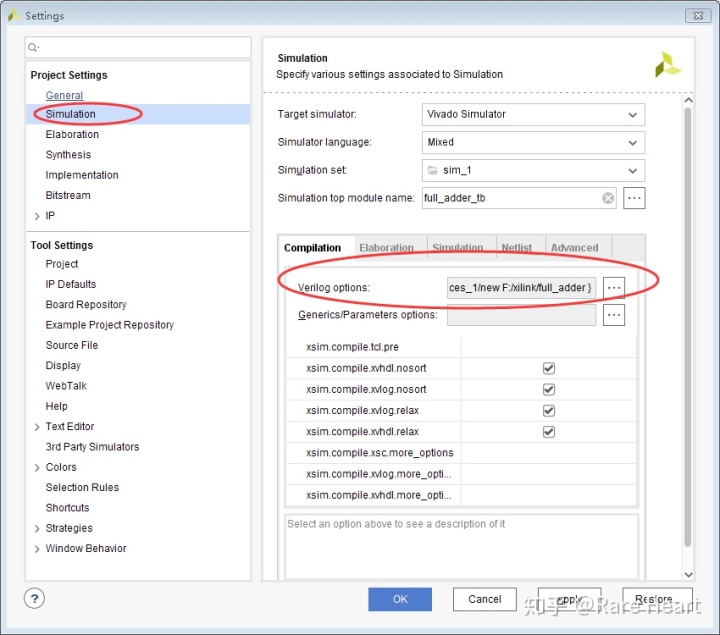Viewport: 720px width, 635px height.
Task: Expand the Text Editor node
Action: (37, 427)
